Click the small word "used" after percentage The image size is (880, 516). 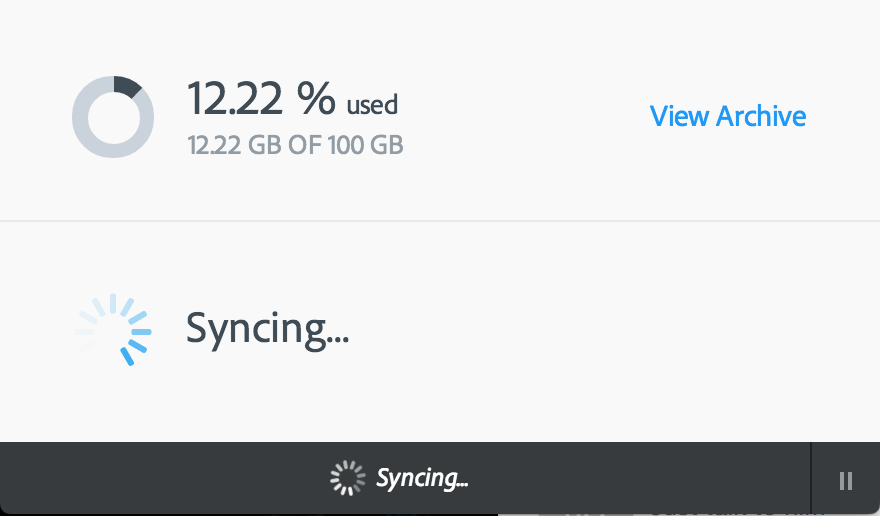[x=372, y=104]
